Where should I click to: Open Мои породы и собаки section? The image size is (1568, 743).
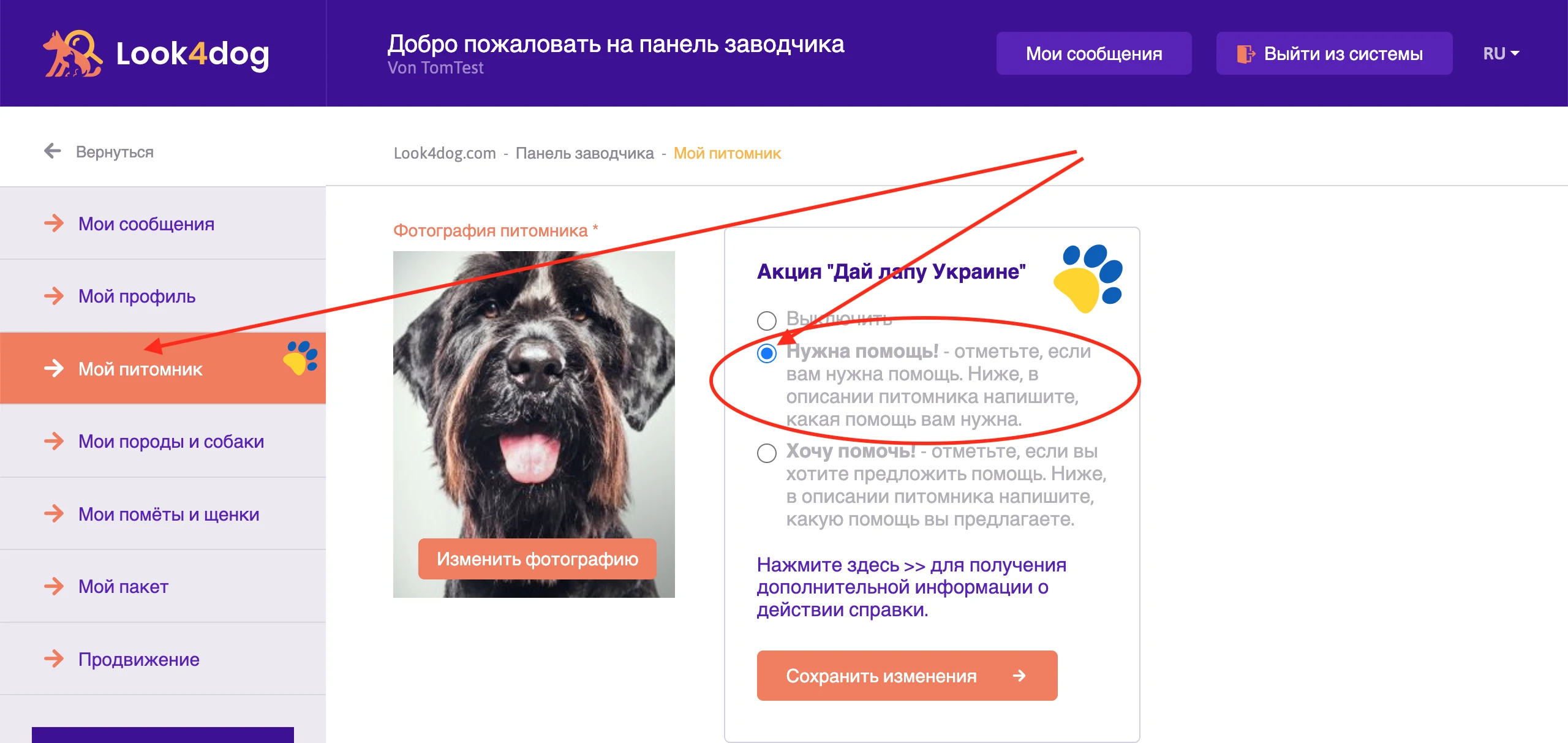(171, 441)
